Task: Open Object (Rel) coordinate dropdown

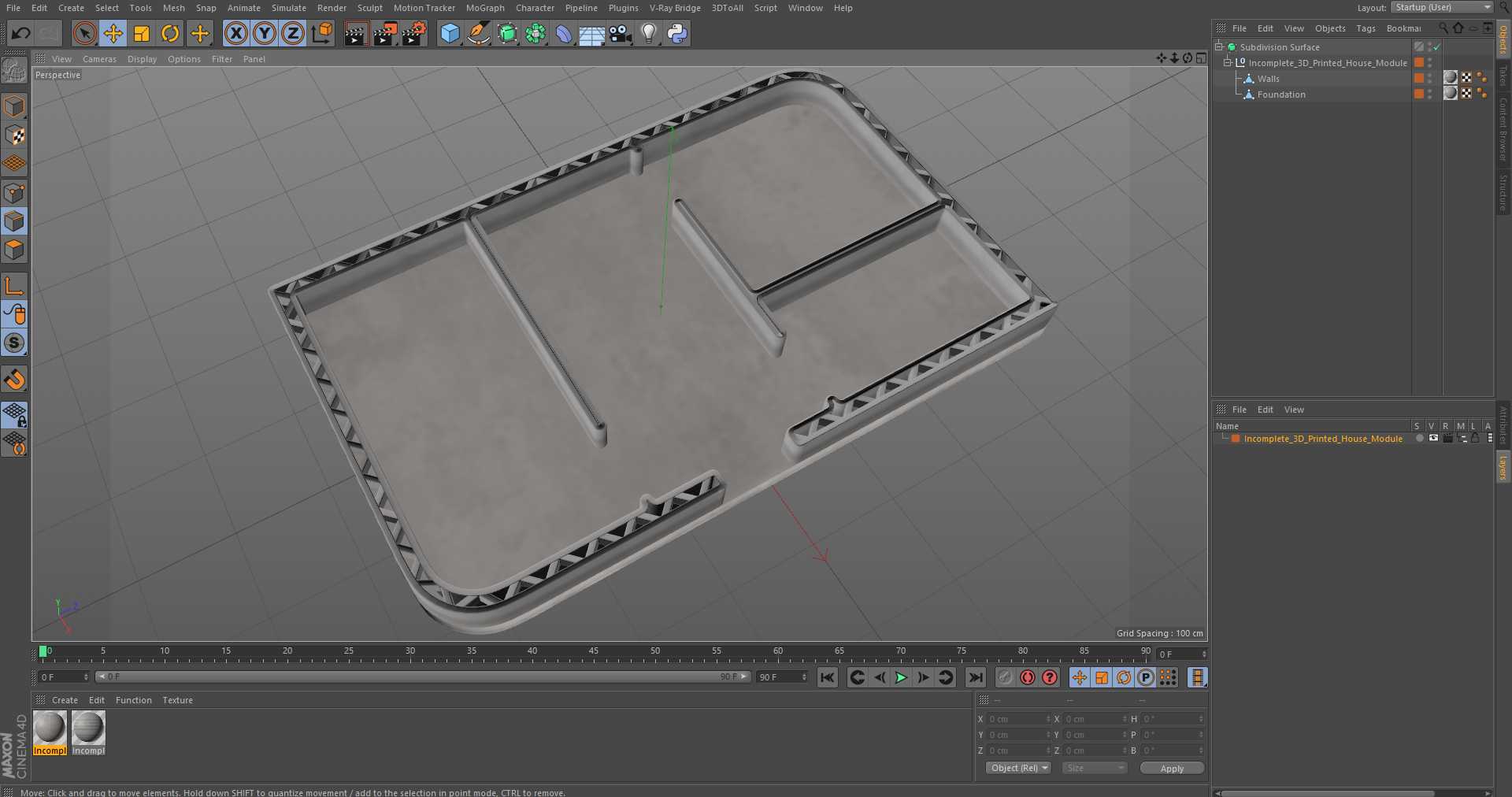Action: tap(1018, 768)
